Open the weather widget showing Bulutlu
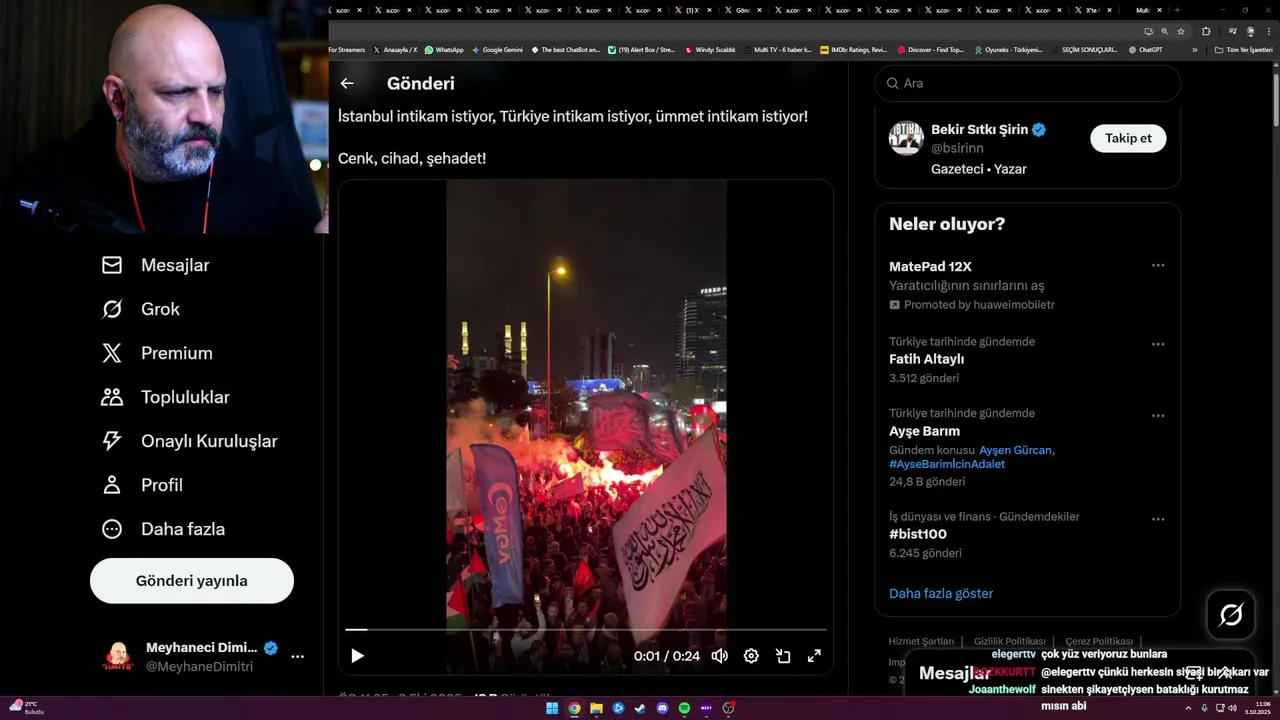The image size is (1280, 720). point(27,707)
